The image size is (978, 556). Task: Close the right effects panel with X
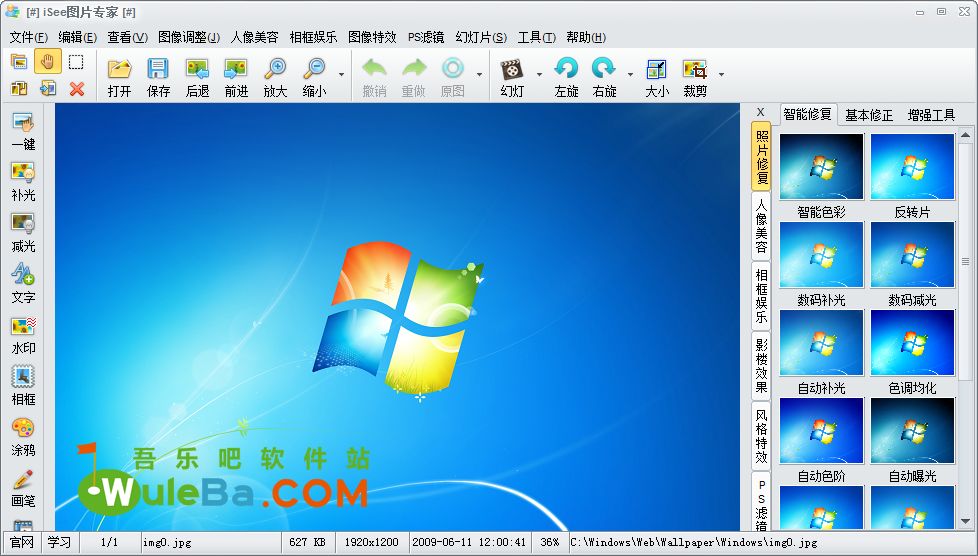760,112
